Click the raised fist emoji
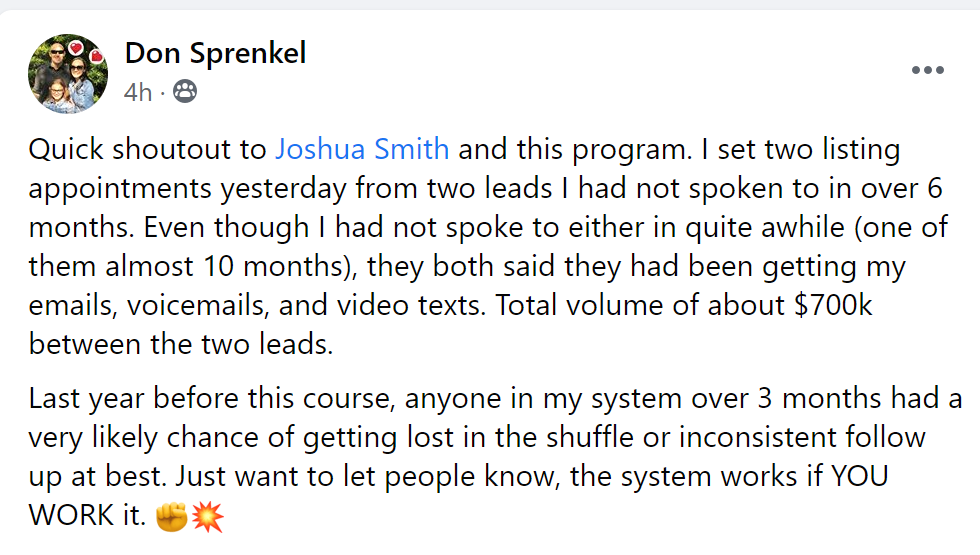980x555 pixels. [172, 516]
